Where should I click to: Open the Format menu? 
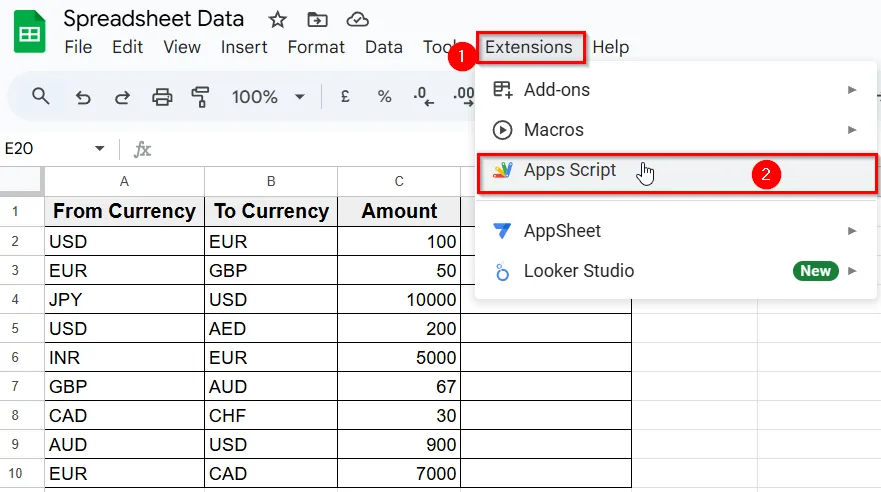coord(316,47)
